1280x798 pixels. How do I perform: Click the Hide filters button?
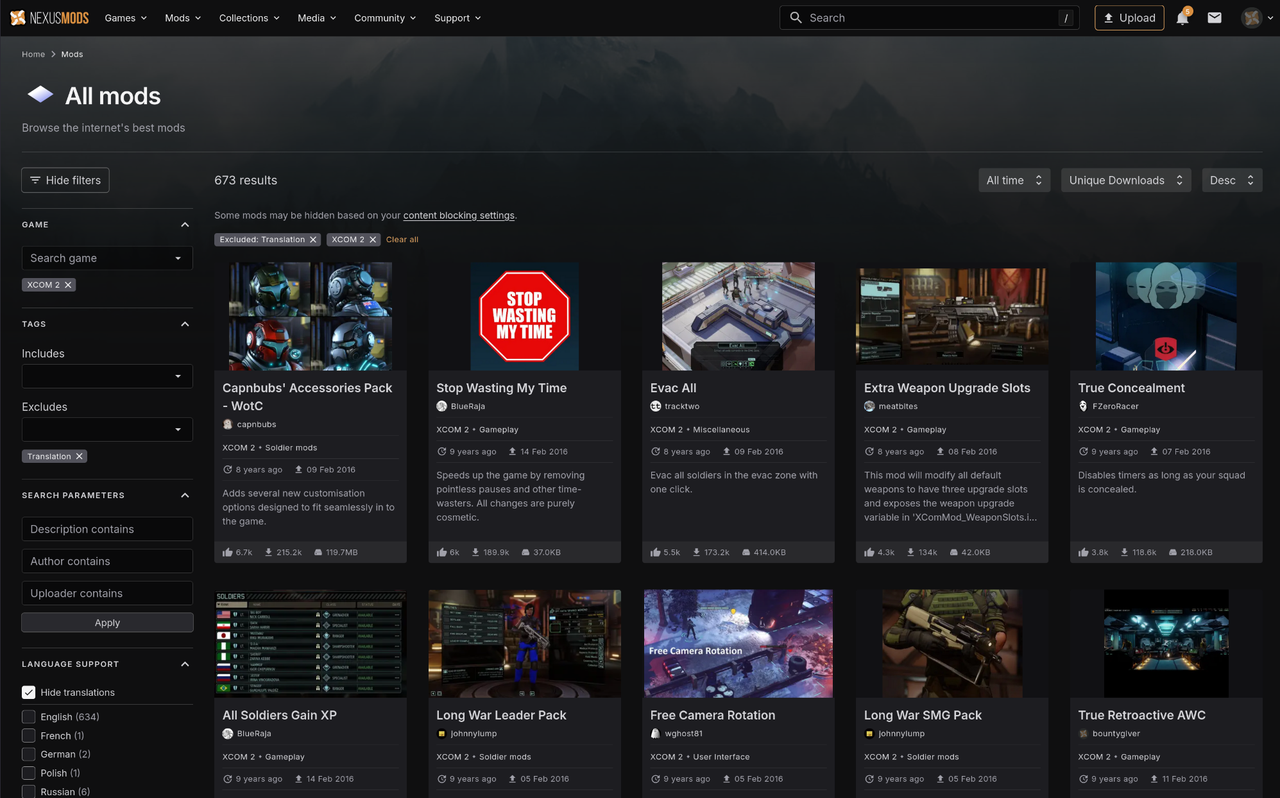pyautogui.click(x=65, y=180)
